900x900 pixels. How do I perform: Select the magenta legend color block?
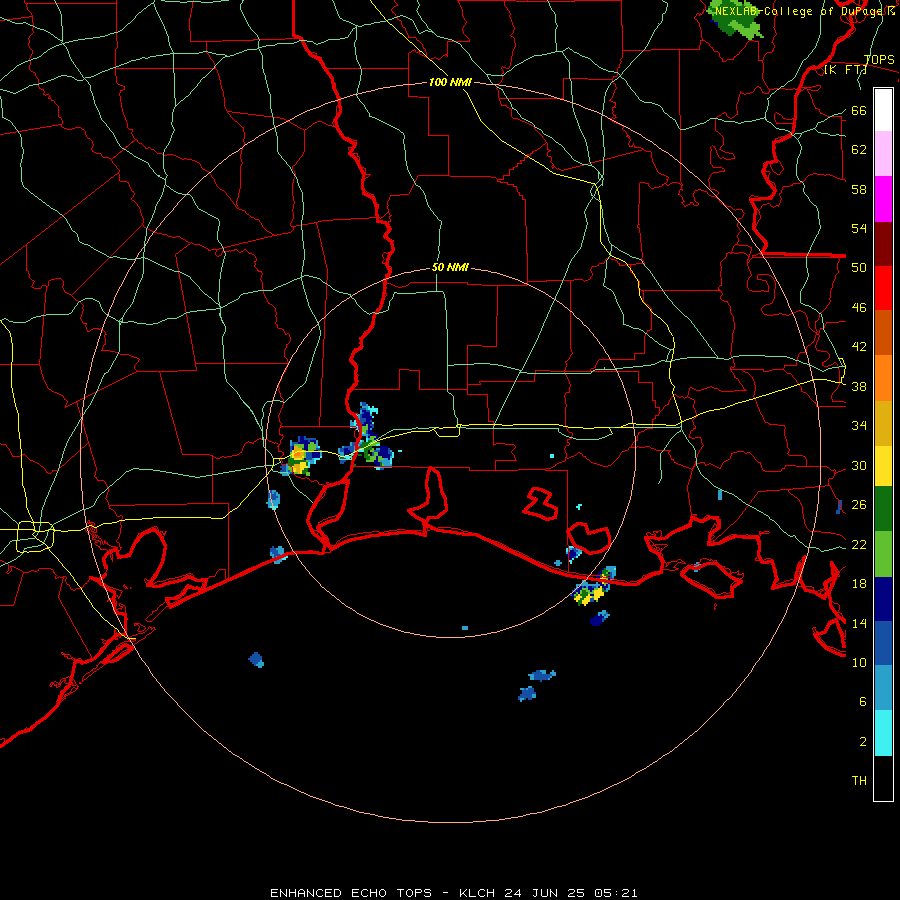[883, 199]
